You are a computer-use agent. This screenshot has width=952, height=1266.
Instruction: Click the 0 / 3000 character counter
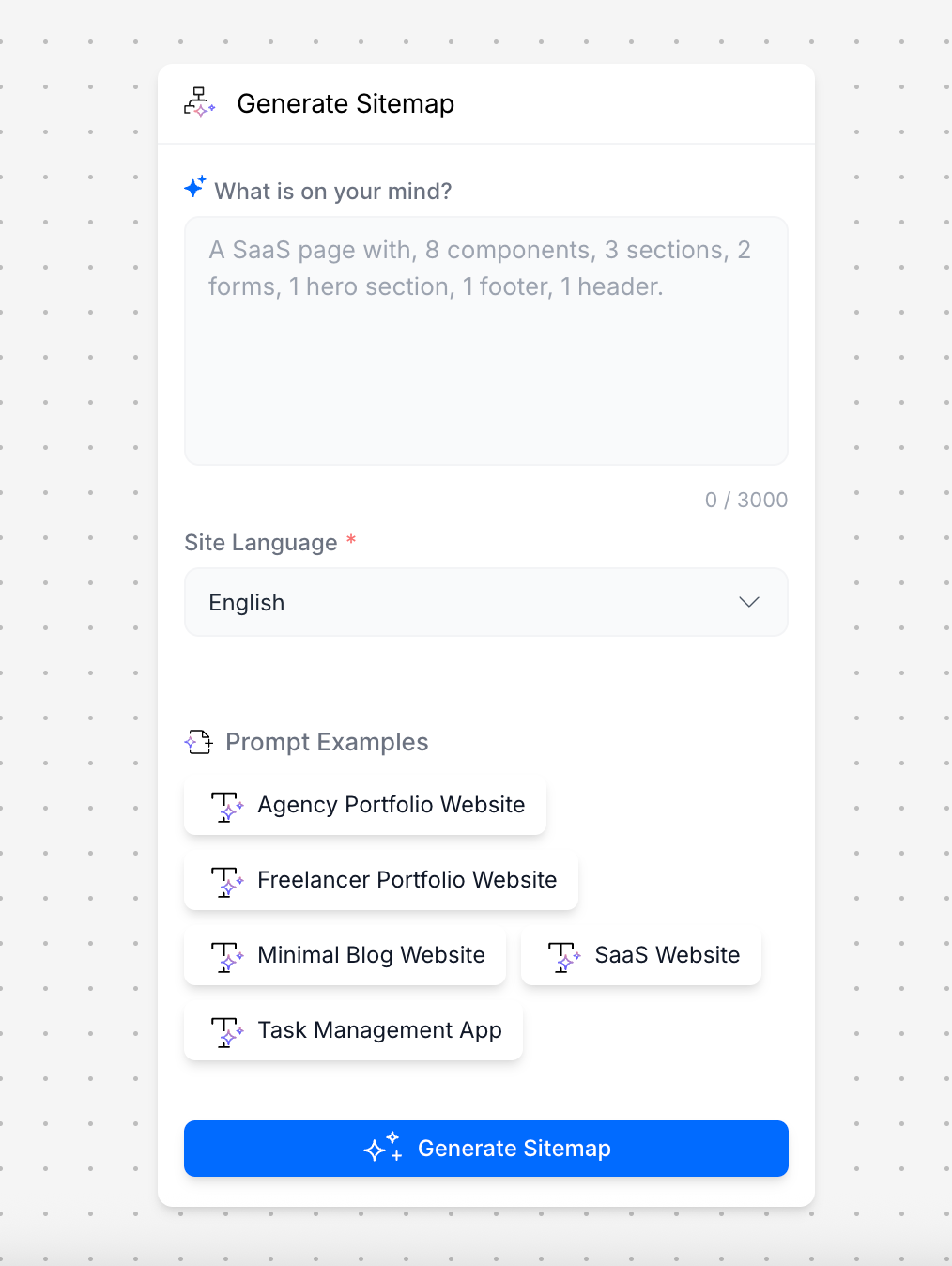coord(746,500)
